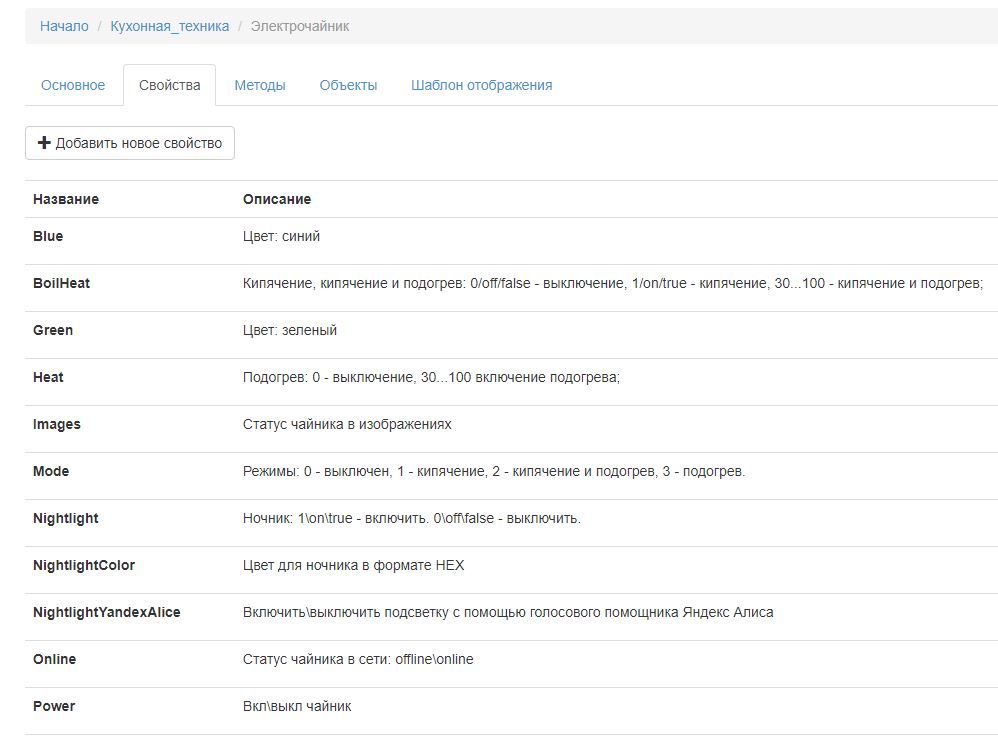Screen dimensions: 998x741
Task: Open the 'NightlightColor' property
Action: point(84,565)
